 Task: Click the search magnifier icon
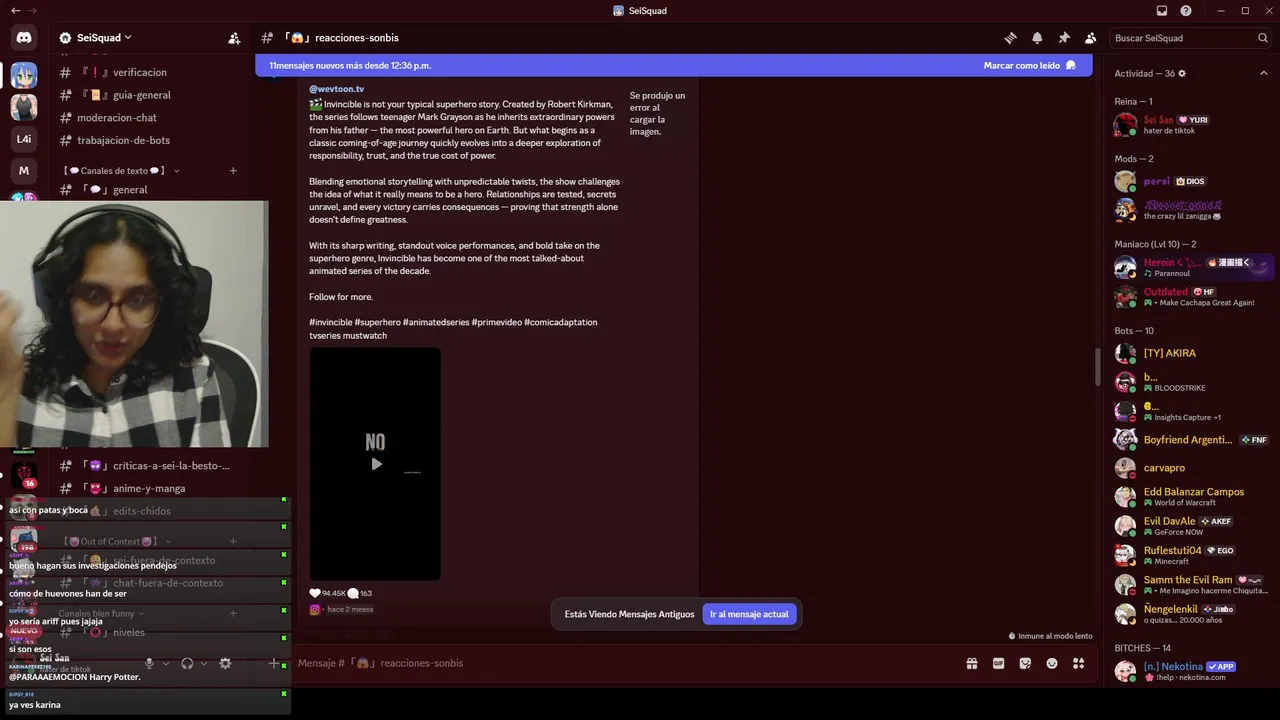point(1263,38)
